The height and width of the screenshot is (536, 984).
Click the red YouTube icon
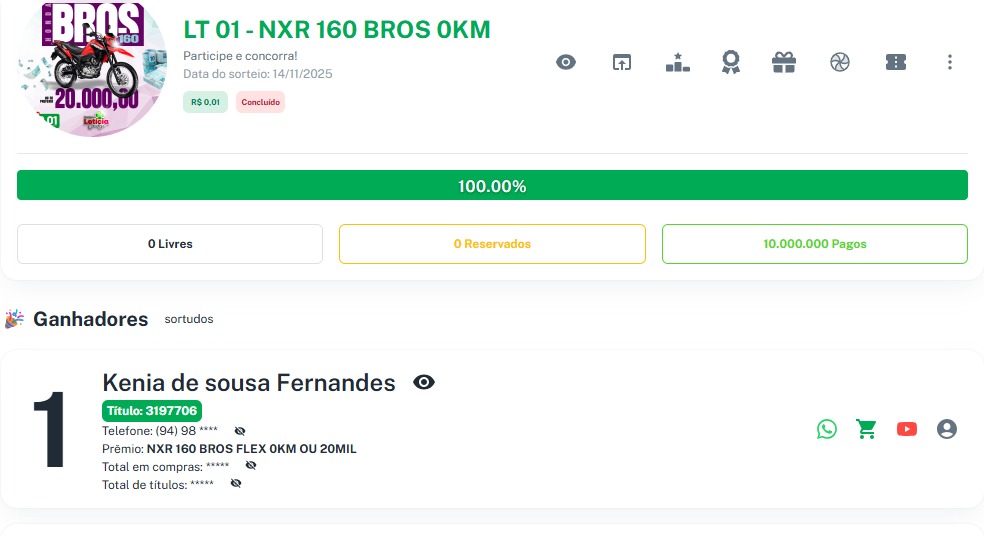click(x=907, y=429)
